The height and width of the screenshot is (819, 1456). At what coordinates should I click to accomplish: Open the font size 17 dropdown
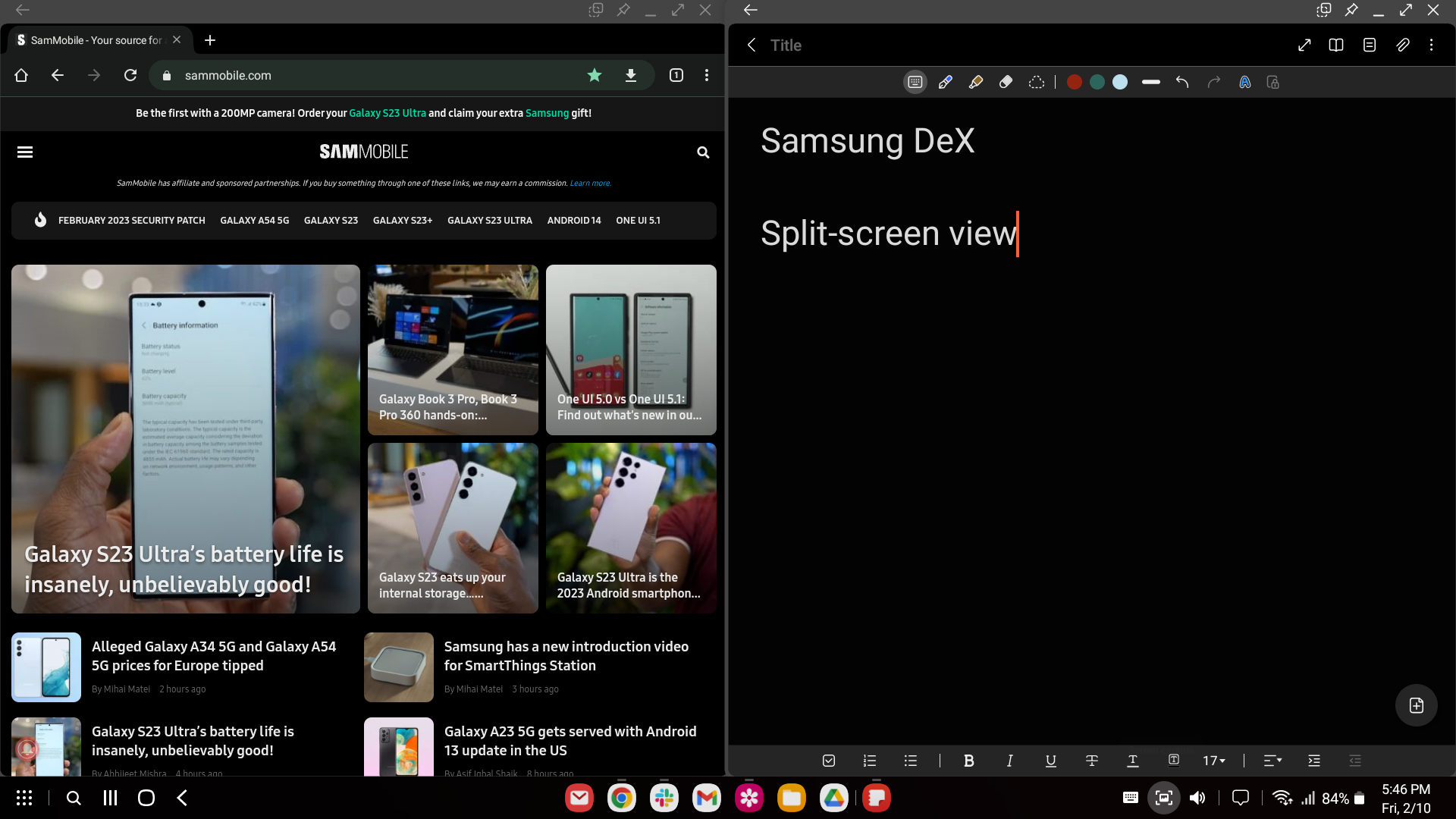[x=1213, y=761]
